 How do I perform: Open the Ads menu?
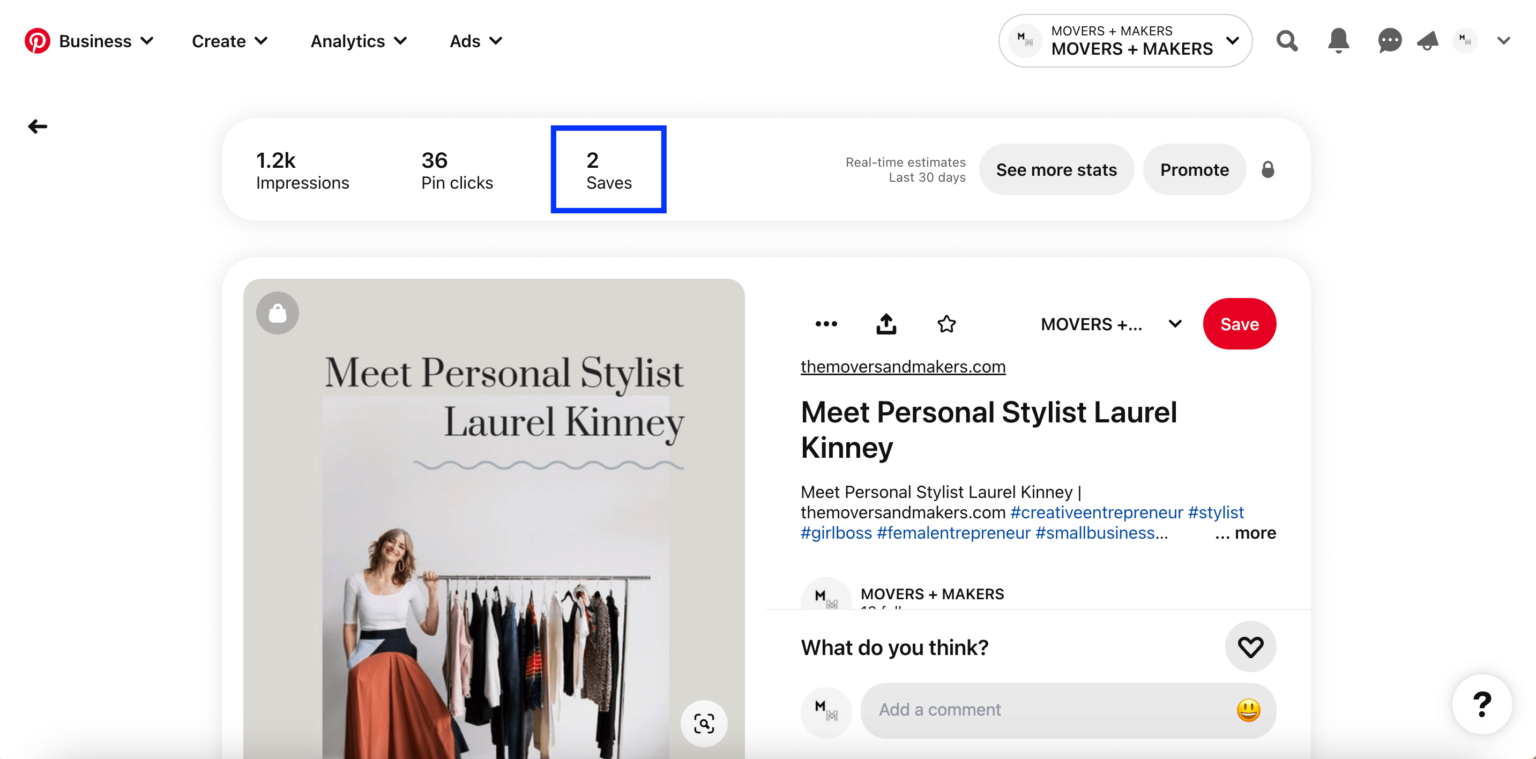[x=475, y=41]
